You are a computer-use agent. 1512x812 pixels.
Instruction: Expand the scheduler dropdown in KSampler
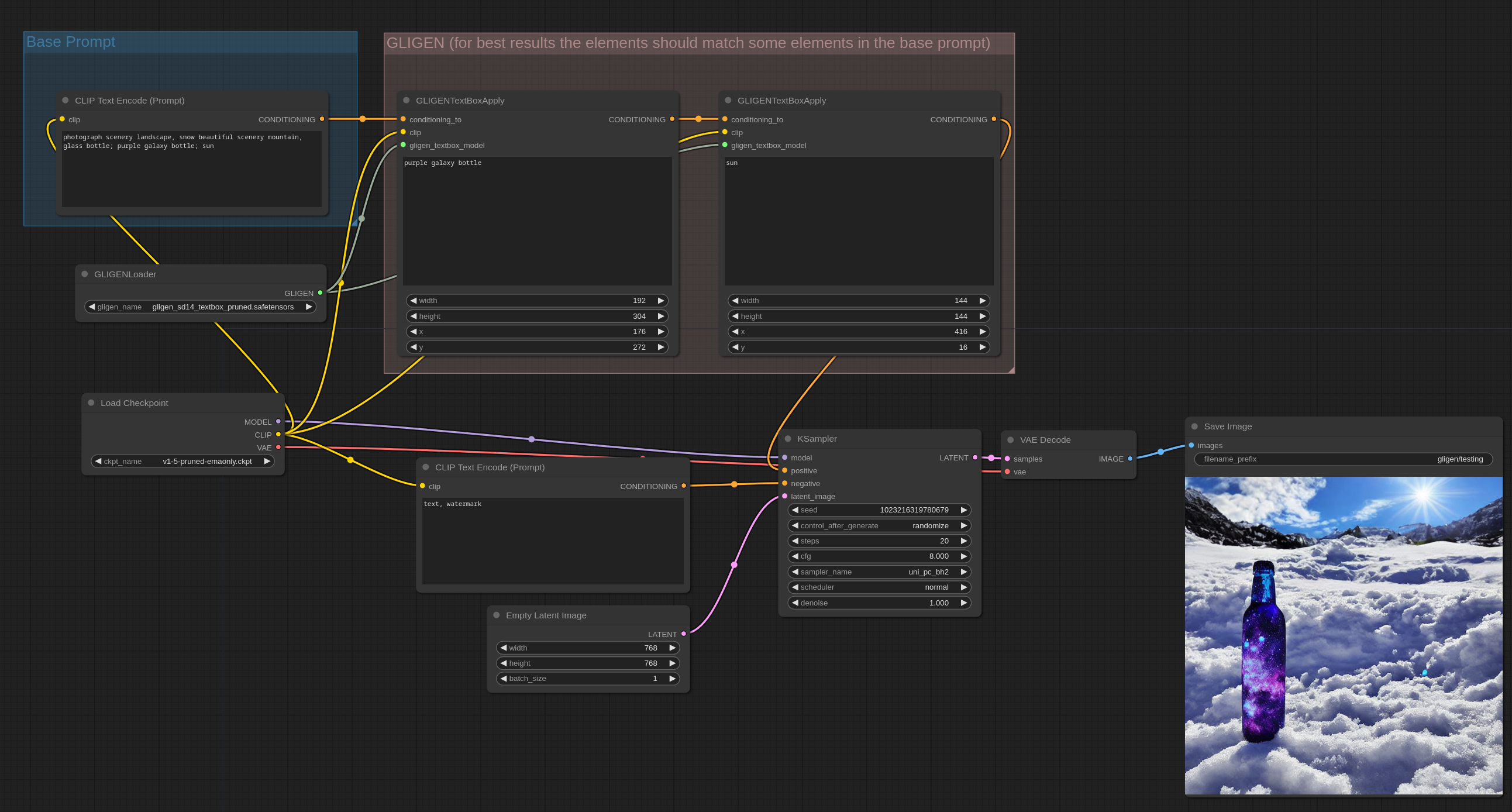878,587
